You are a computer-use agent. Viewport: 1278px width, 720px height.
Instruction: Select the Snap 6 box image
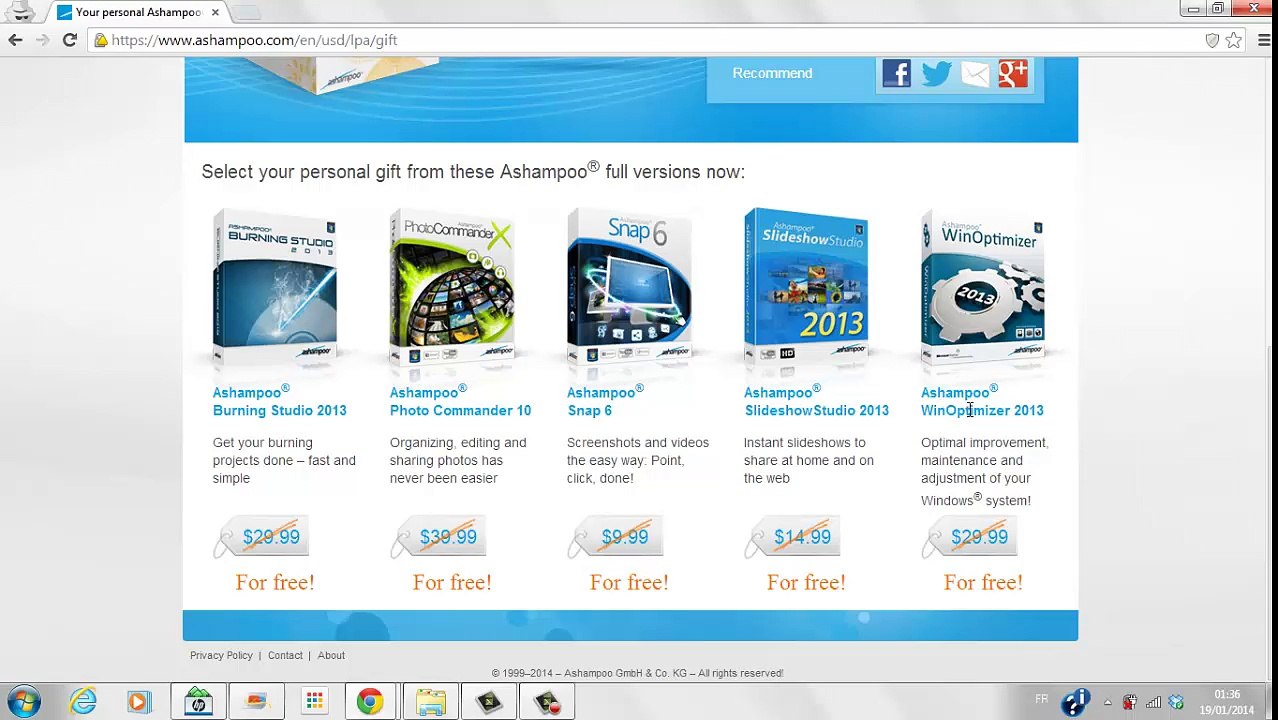coord(629,285)
